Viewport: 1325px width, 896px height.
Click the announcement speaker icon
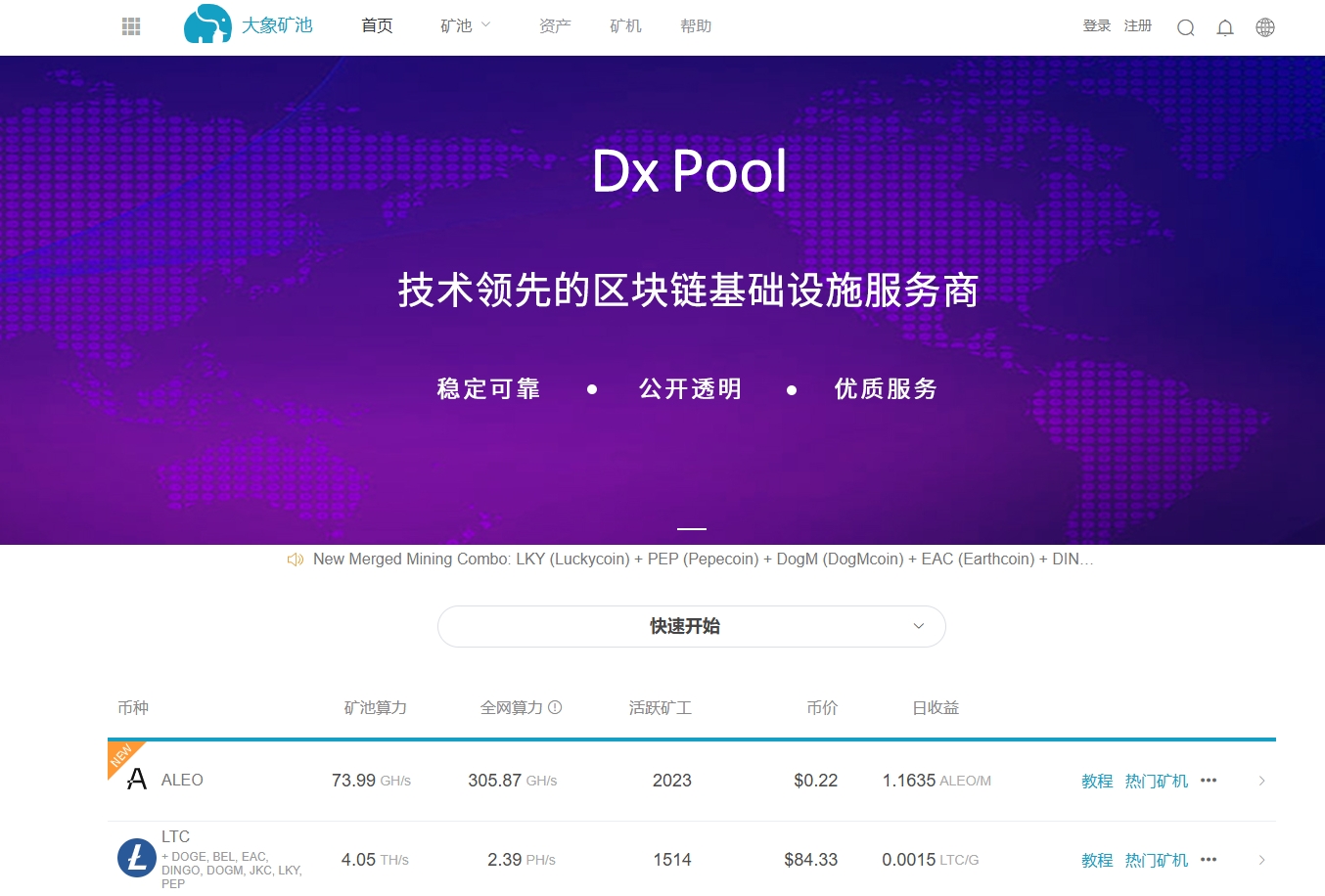(295, 560)
